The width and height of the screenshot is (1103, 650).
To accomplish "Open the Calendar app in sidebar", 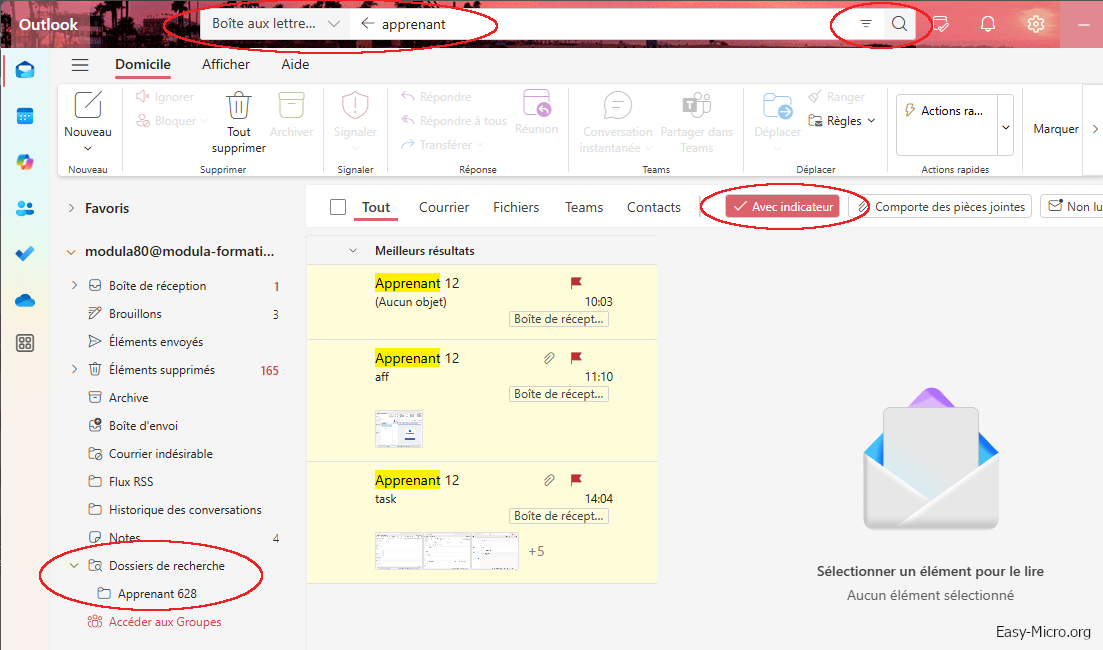I will [x=25, y=116].
